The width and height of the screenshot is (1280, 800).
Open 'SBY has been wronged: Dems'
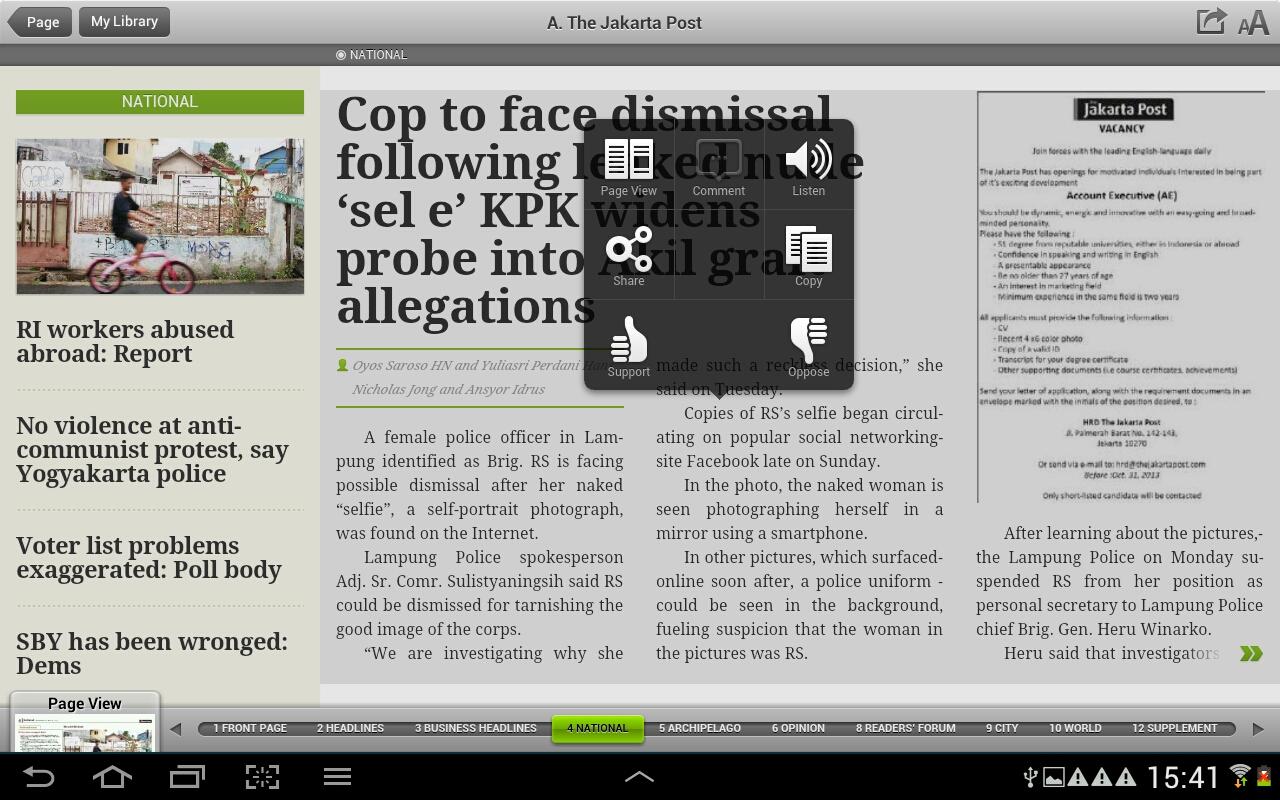[x=152, y=654]
